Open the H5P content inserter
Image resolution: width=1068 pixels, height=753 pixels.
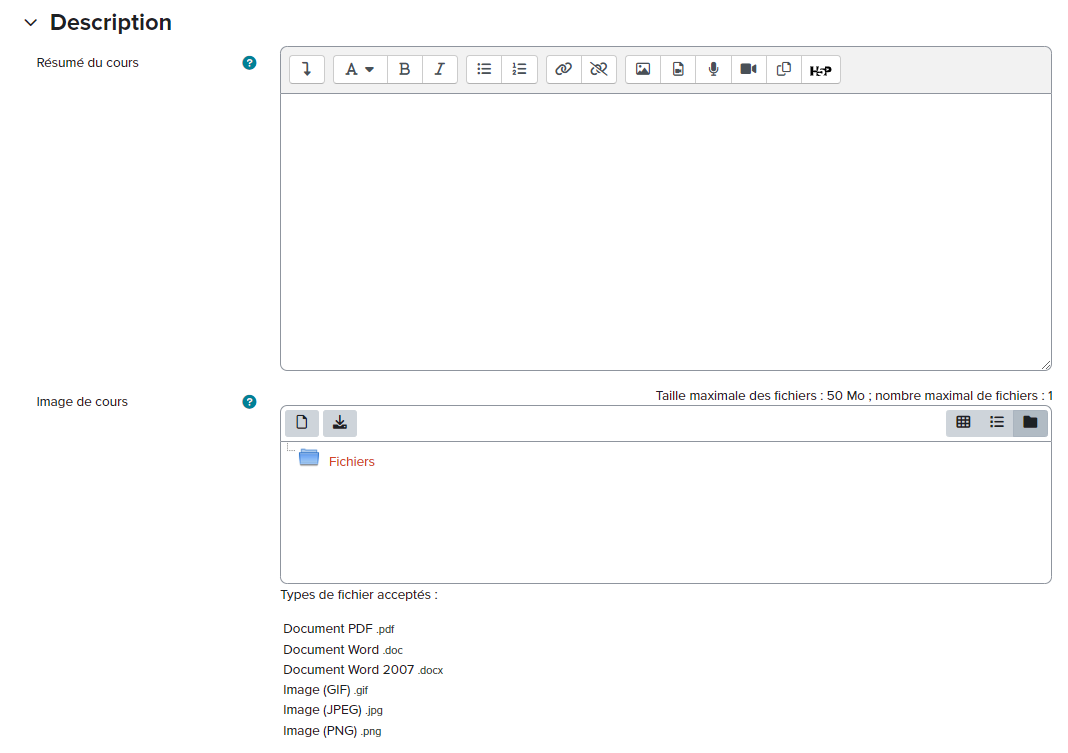point(820,70)
